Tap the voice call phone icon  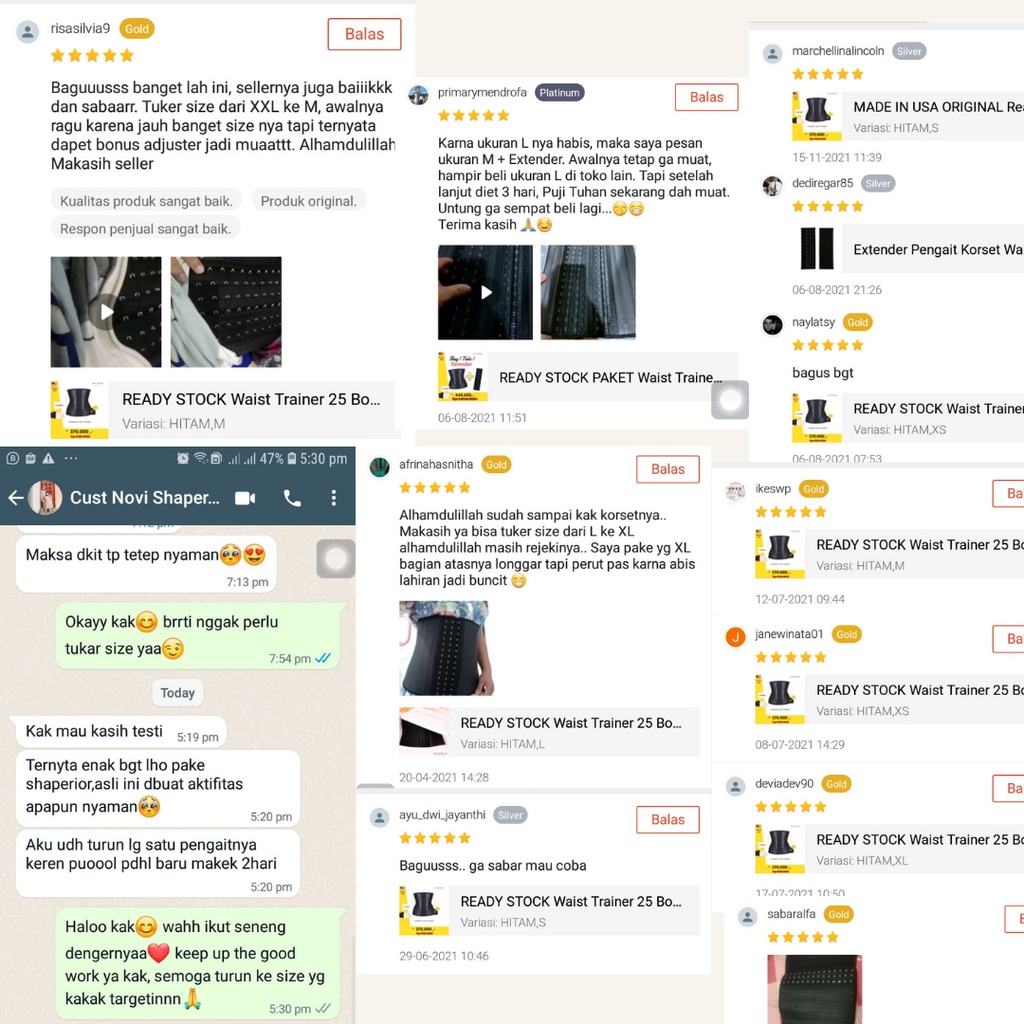[292, 498]
